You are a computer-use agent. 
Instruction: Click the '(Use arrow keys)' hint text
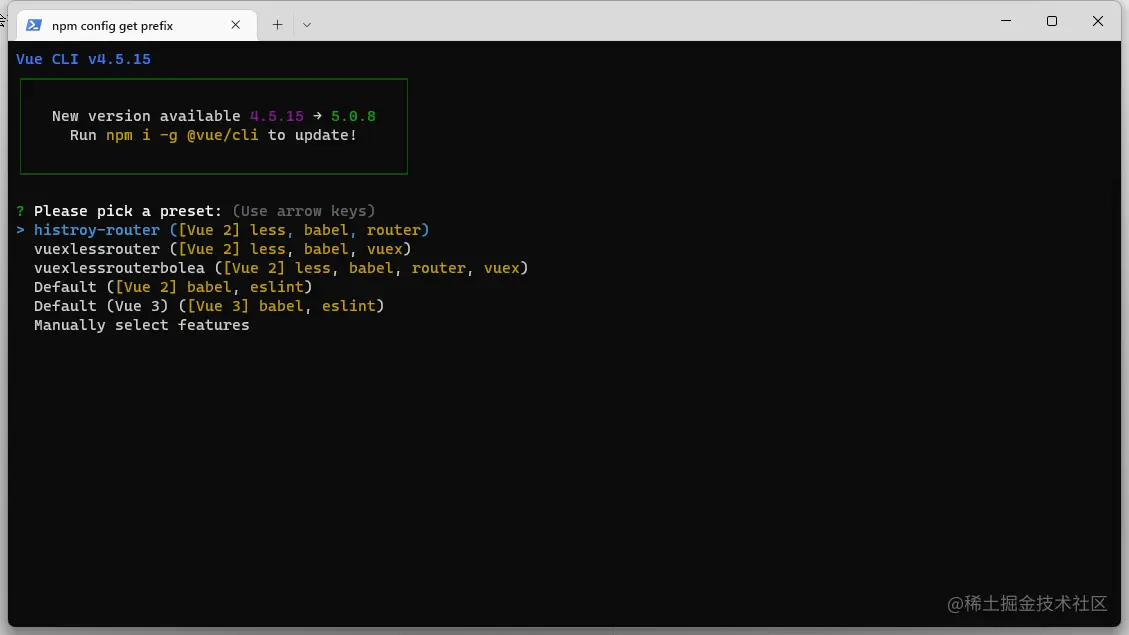[304, 211]
